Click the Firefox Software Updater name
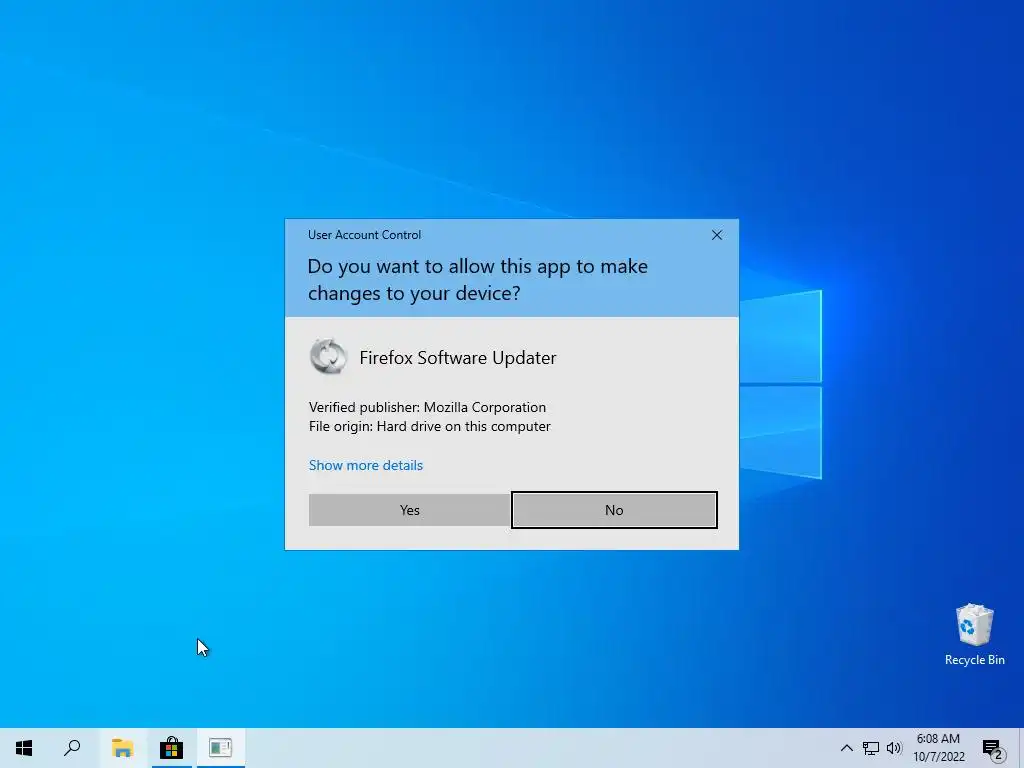 (458, 358)
